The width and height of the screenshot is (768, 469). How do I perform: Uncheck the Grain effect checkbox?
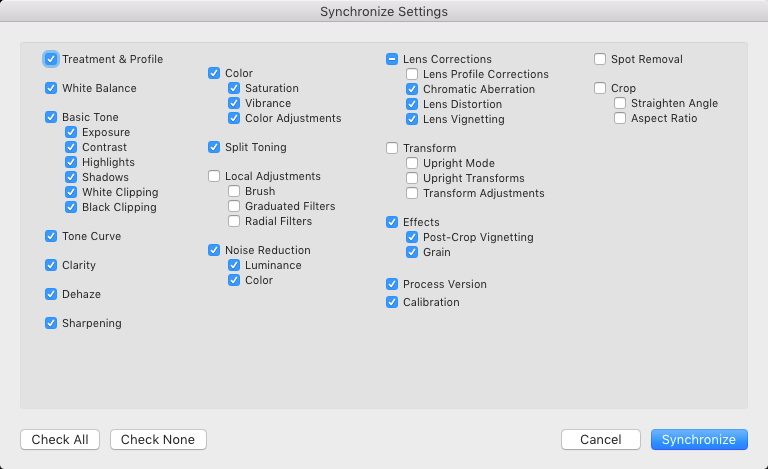412,252
